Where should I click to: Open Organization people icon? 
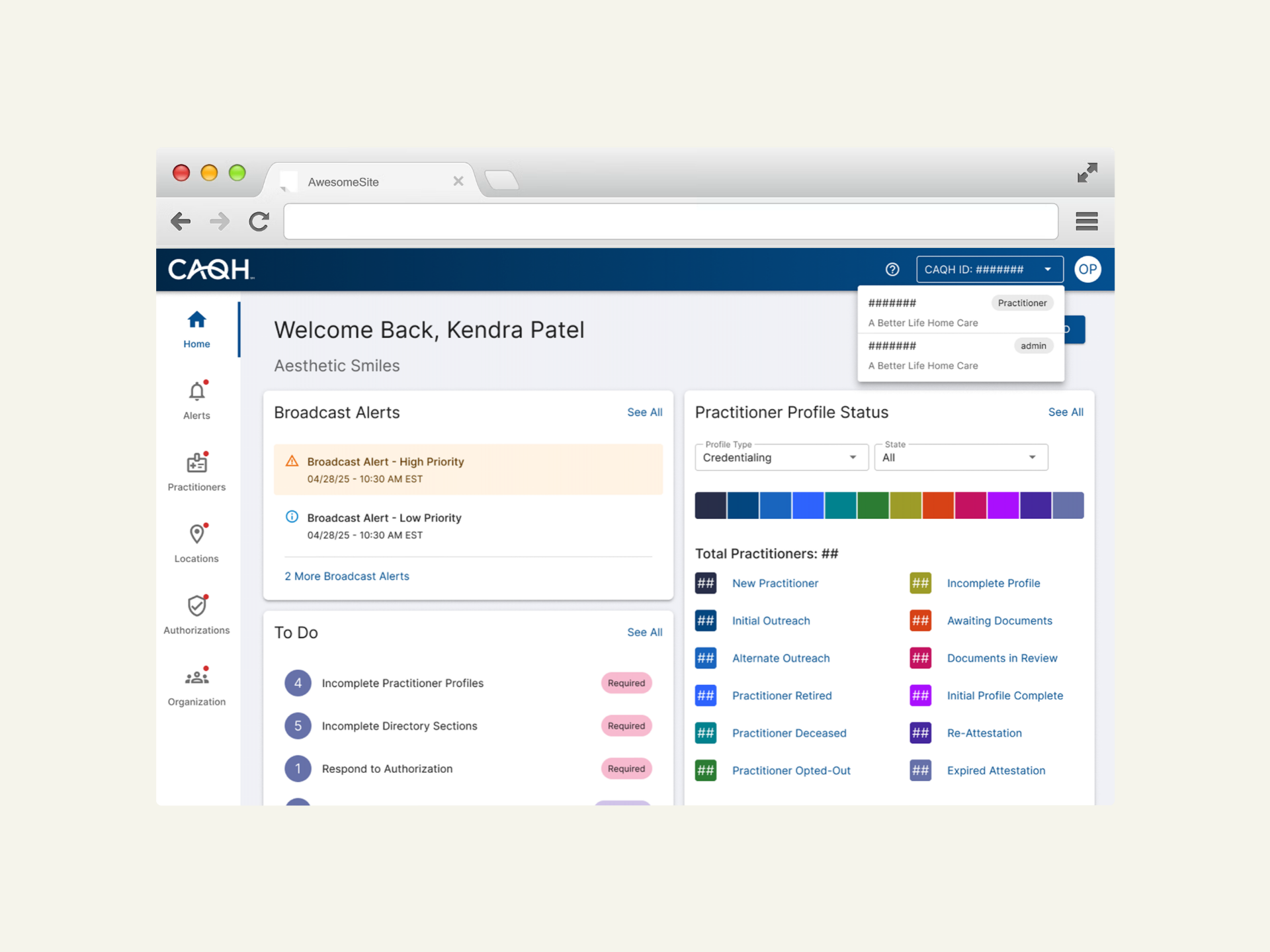pyautogui.click(x=196, y=677)
